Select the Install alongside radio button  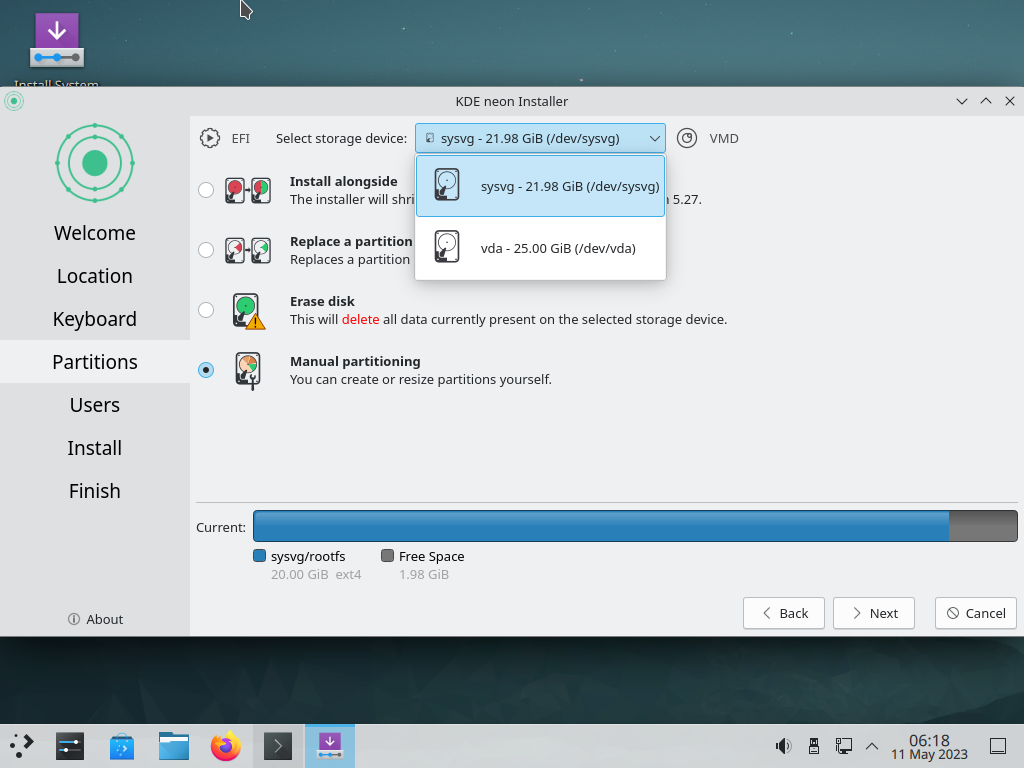(206, 190)
